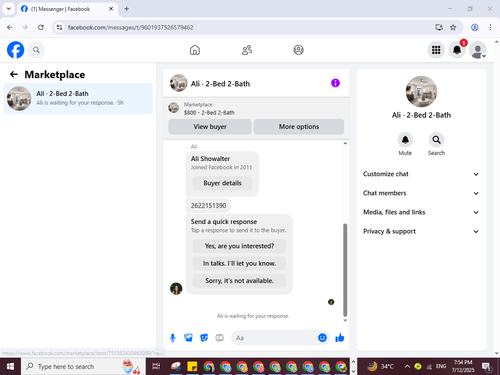Click the More options button

tap(299, 127)
